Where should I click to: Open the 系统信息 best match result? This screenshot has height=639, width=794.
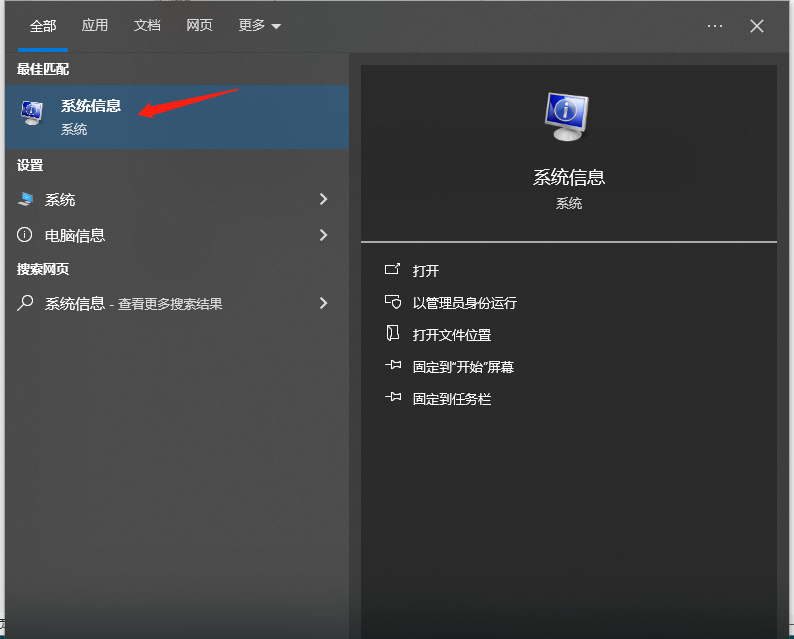[177, 117]
